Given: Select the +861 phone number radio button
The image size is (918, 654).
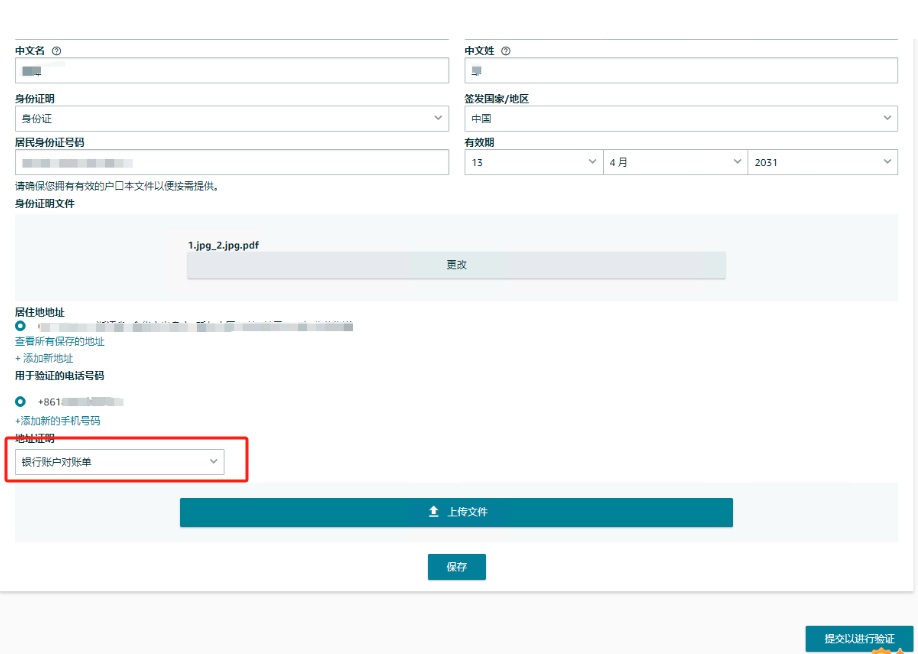Looking at the screenshot, I should pos(21,401).
